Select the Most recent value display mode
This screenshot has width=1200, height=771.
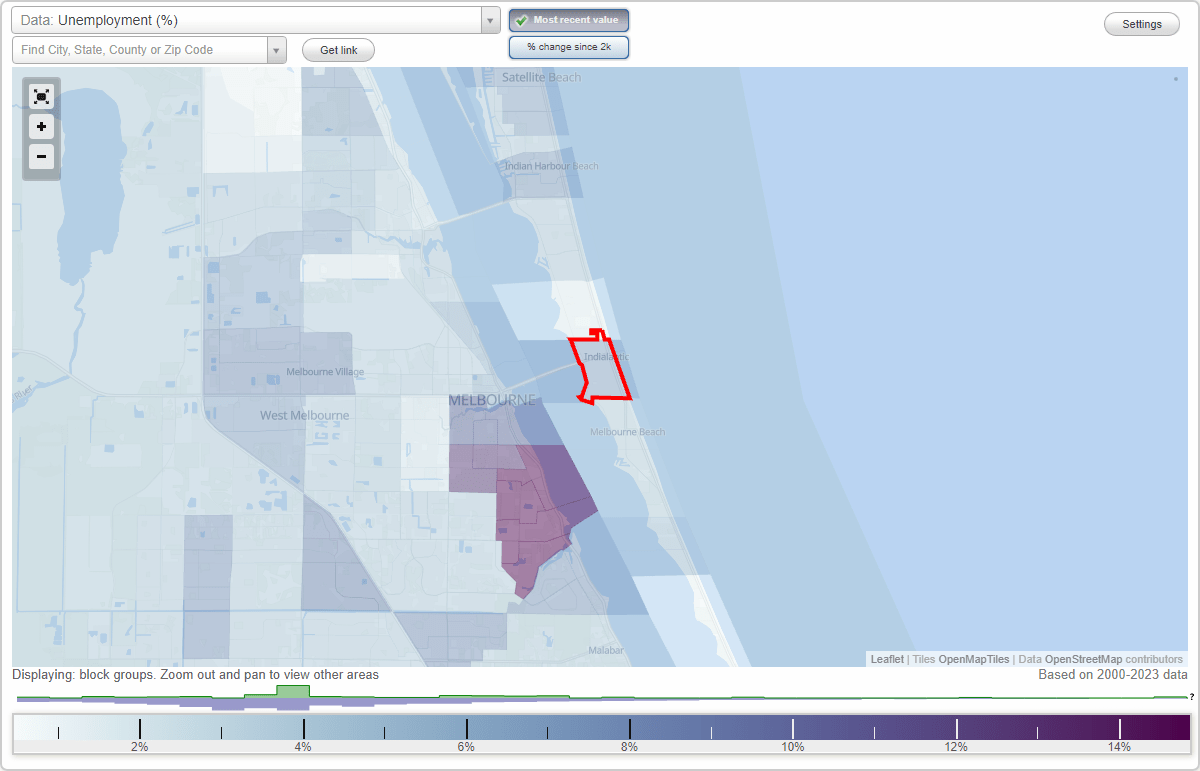coord(569,20)
